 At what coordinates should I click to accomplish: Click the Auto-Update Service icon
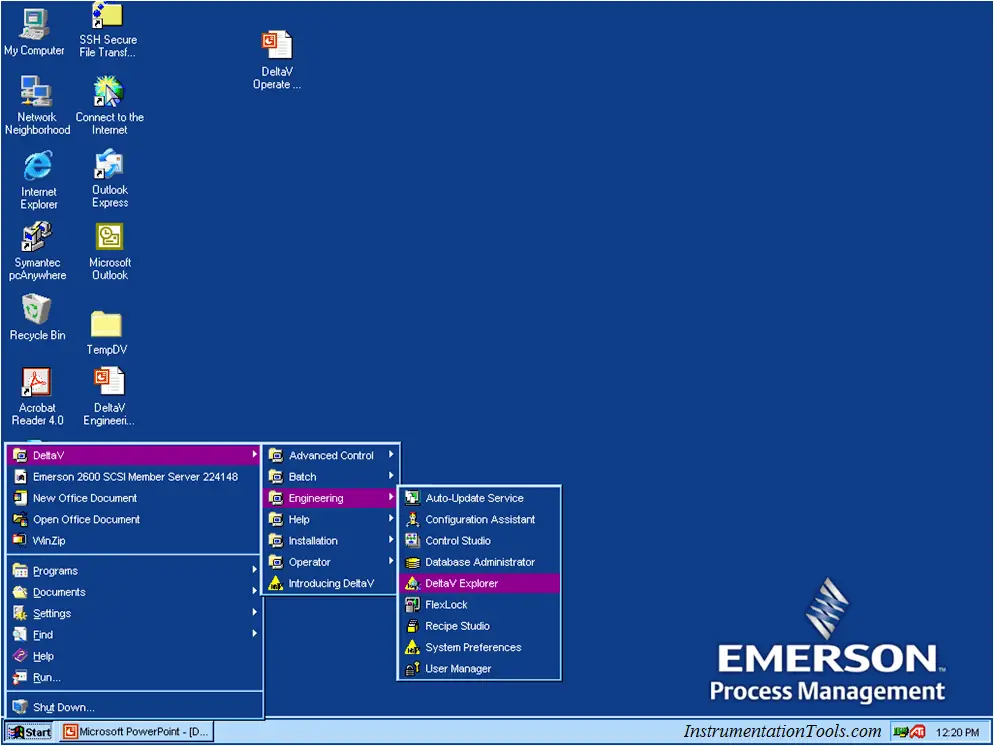tap(412, 498)
